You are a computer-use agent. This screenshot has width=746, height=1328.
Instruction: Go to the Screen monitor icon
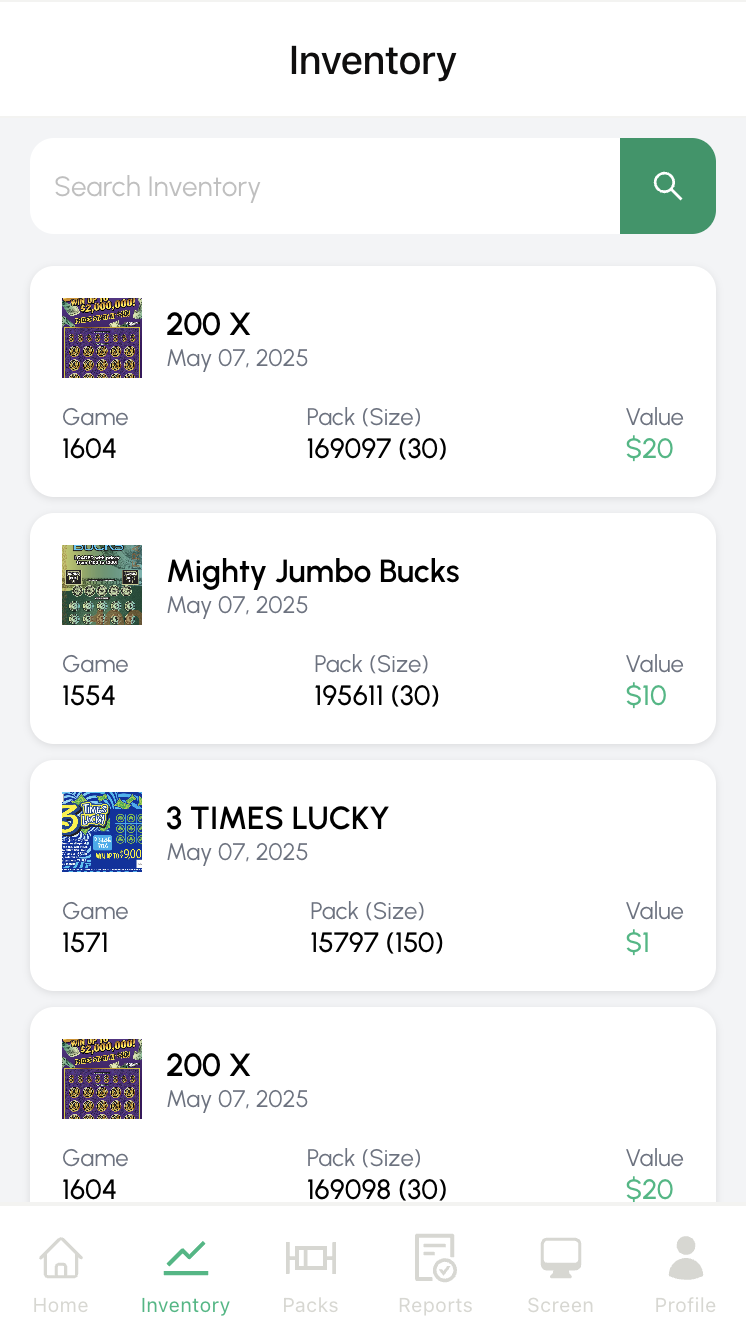point(560,1257)
